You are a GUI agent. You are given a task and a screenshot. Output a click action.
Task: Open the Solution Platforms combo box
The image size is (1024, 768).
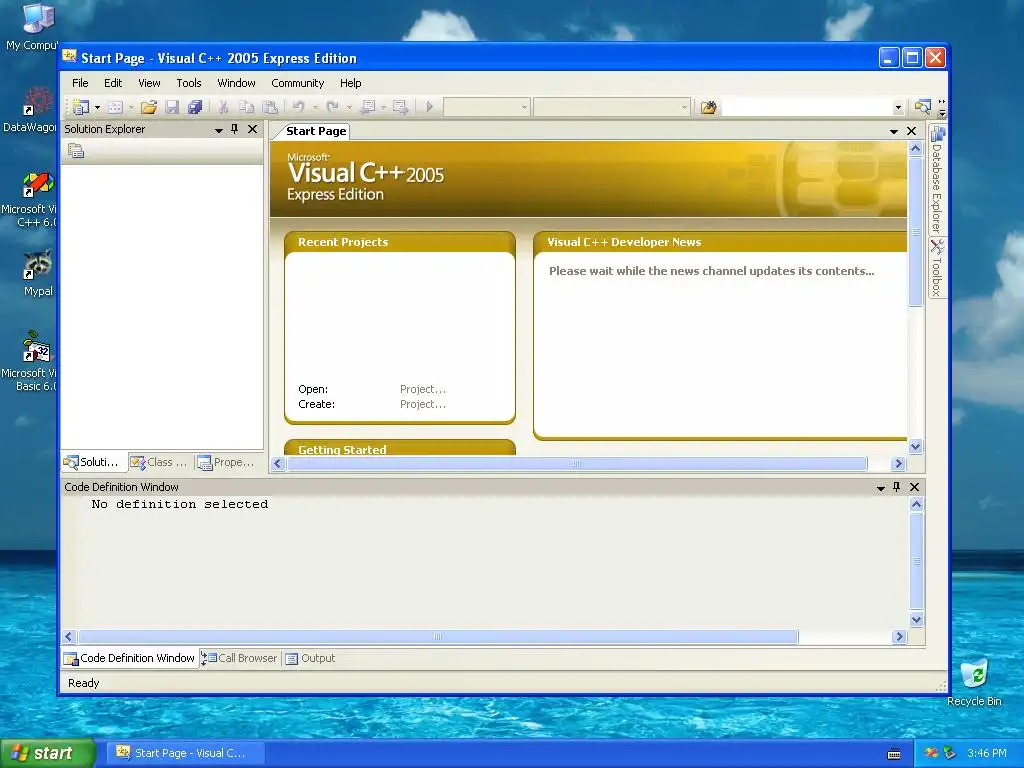[611, 106]
